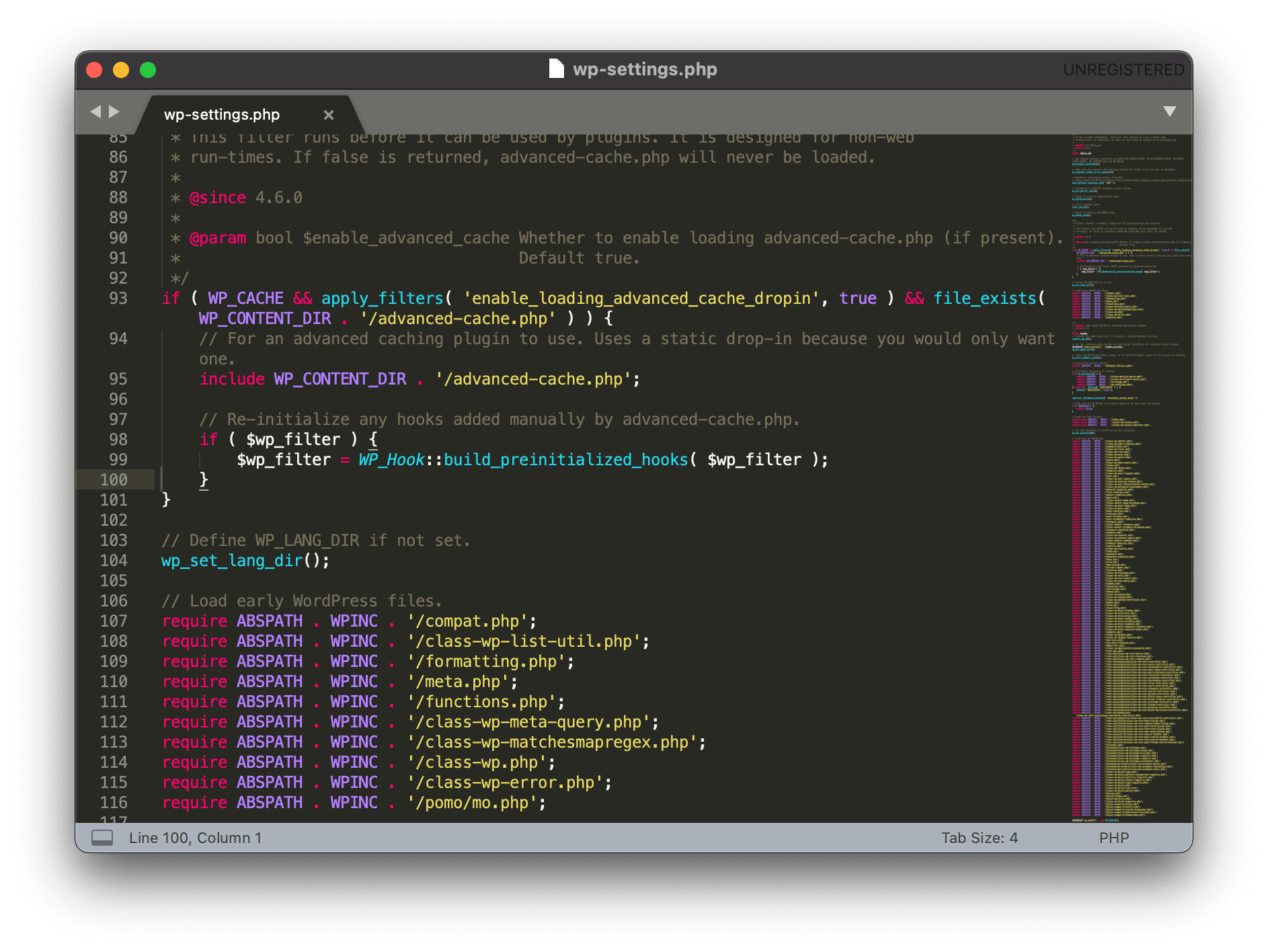Click the previous tab arrow
1268x952 pixels.
point(95,112)
